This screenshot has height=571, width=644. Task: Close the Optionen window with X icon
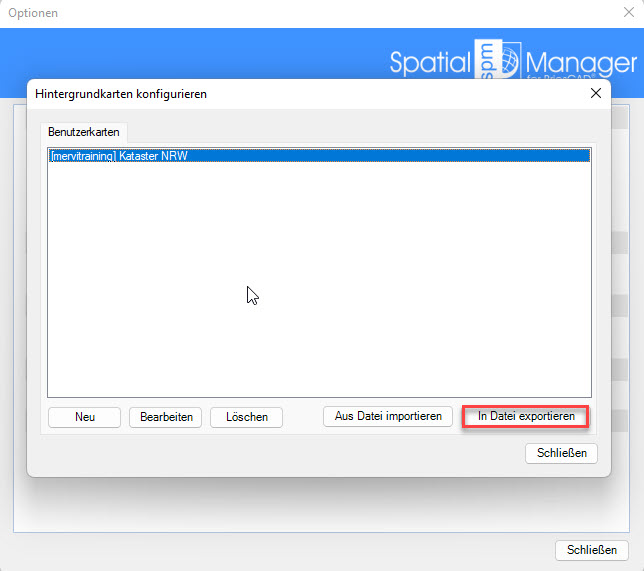click(628, 13)
